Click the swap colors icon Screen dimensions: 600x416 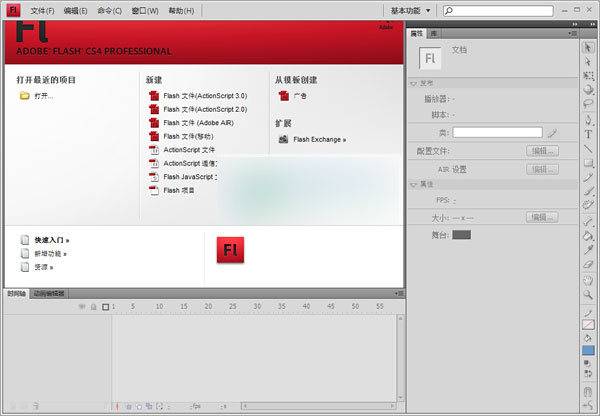589,372
